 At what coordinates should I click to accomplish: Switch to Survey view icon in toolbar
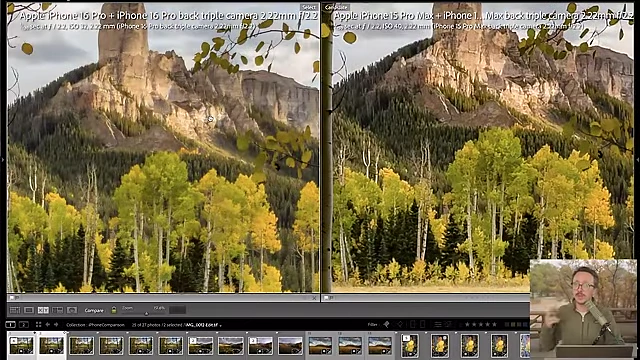point(58,310)
